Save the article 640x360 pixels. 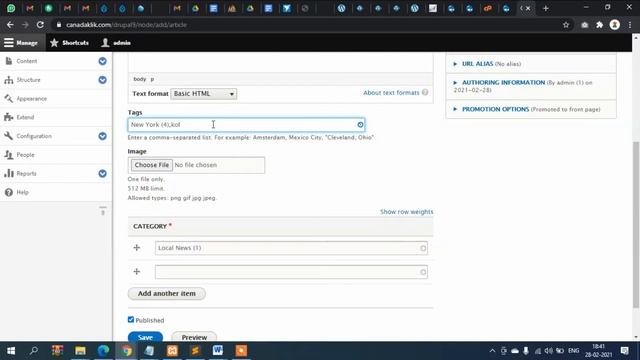145,337
